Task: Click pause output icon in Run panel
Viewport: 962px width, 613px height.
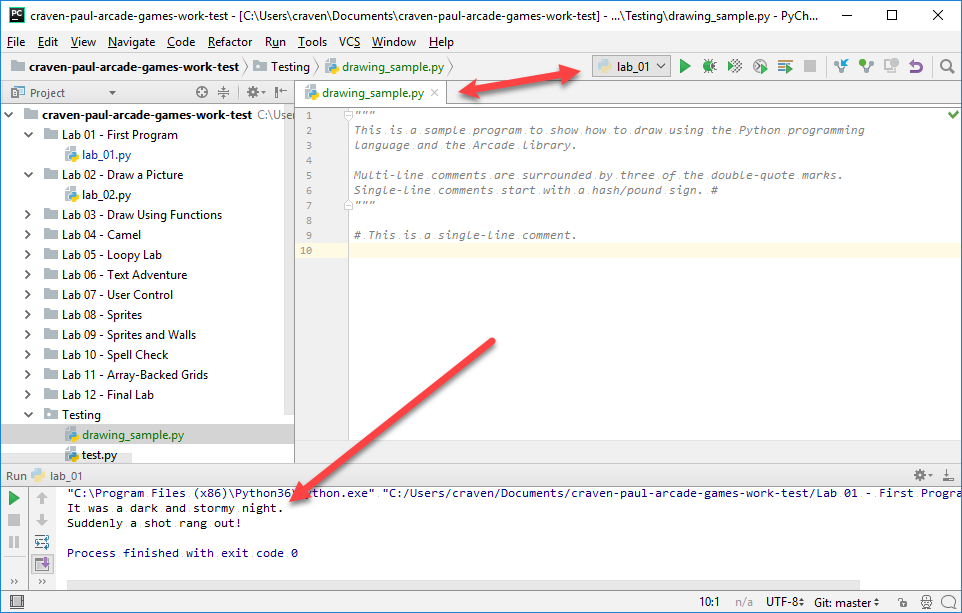Action: click(x=13, y=542)
